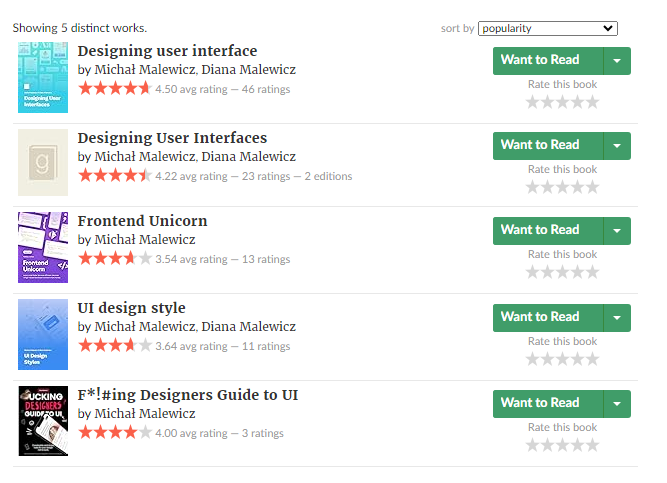Give Designing User Interfaces one star
This screenshot has width=667, height=483.
point(533,187)
